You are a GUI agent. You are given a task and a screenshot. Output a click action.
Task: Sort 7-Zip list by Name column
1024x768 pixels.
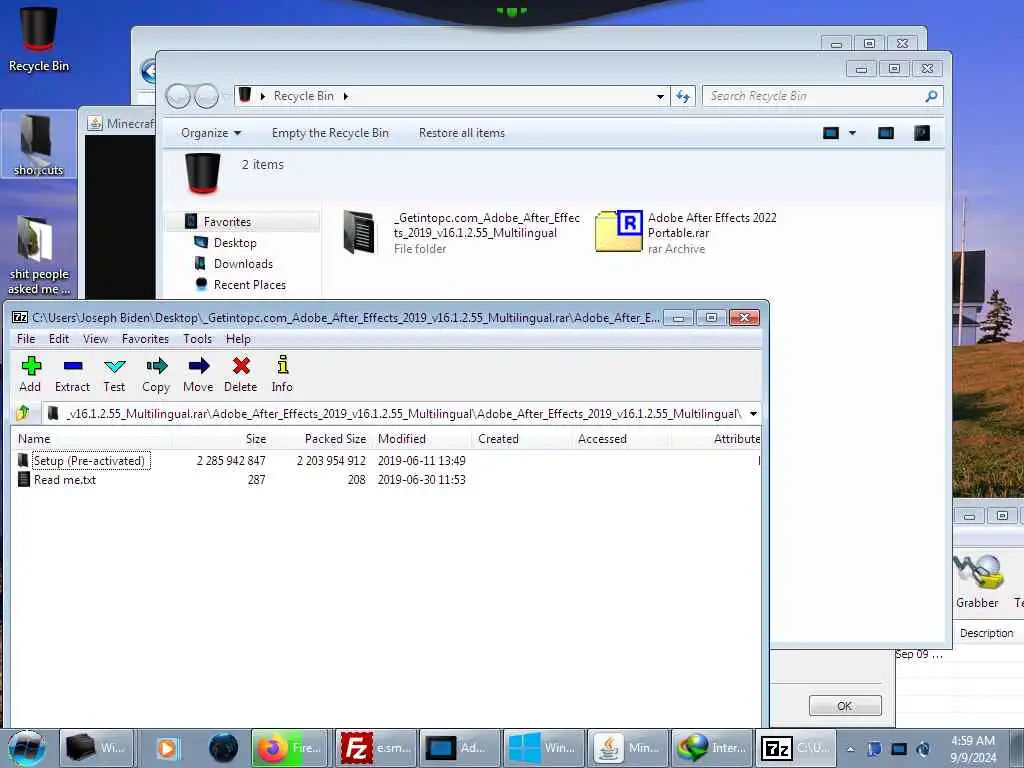pyautogui.click(x=91, y=439)
